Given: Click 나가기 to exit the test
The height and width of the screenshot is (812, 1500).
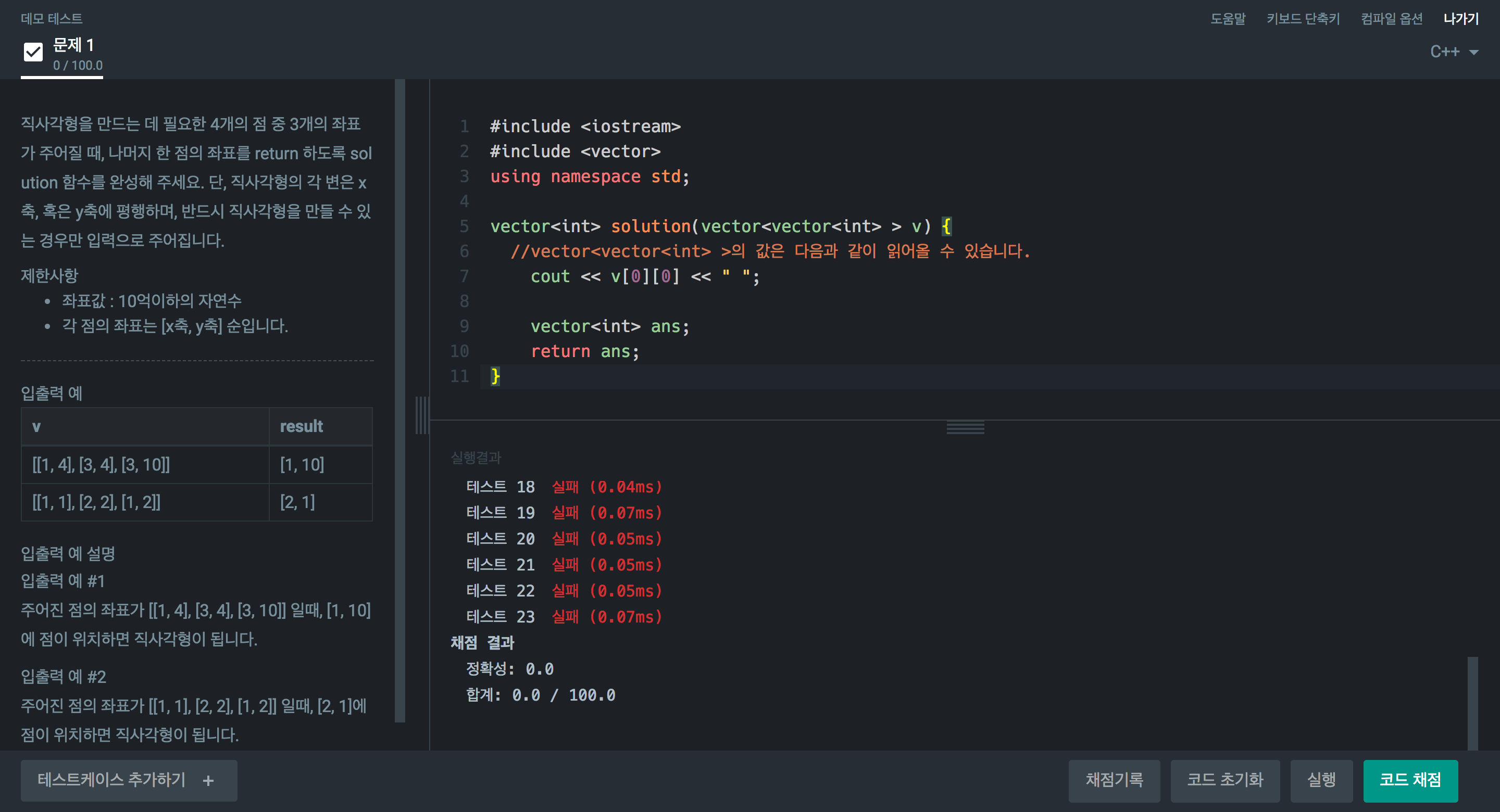Looking at the screenshot, I should (1460, 19).
